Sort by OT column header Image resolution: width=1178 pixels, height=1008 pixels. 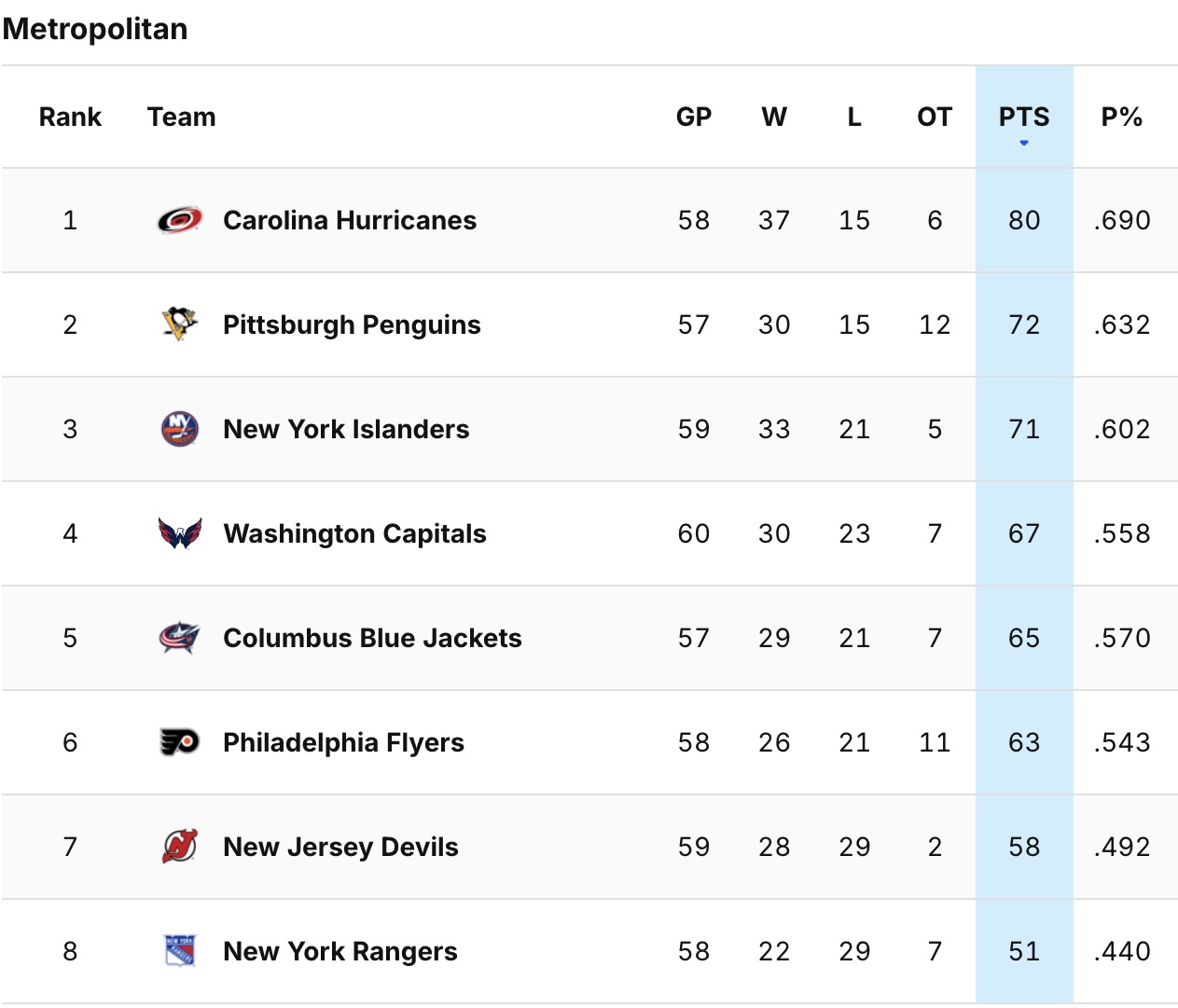click(935, 117)
